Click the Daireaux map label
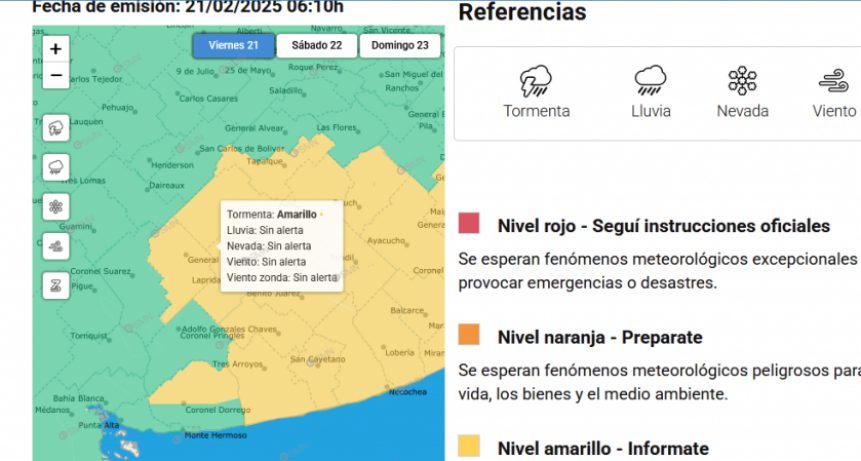Screen dimensions: 861x461 click(x=167, y=185)
